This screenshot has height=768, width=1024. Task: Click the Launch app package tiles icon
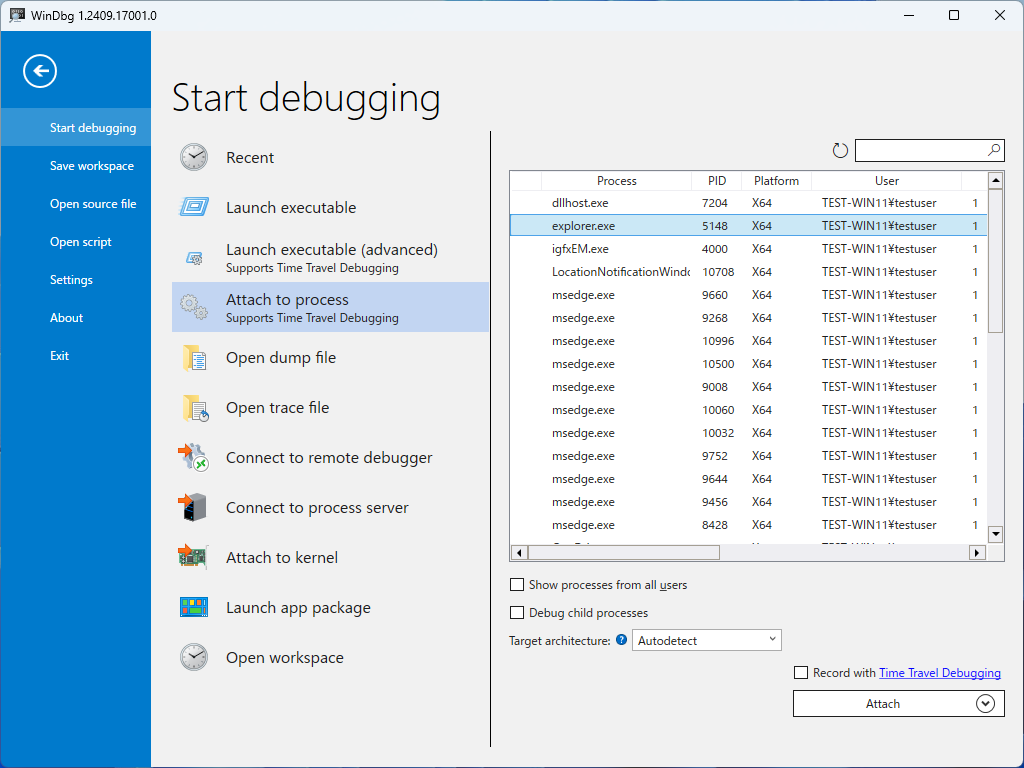[x=194, y=607]
